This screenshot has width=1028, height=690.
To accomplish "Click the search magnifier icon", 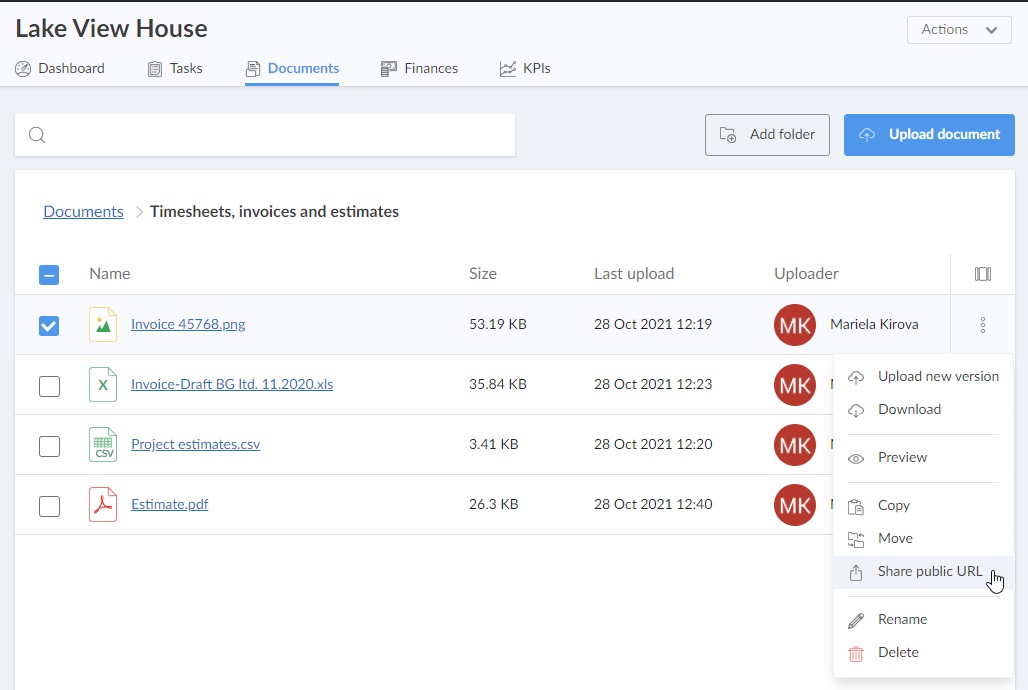I will [x=37, y=135].
